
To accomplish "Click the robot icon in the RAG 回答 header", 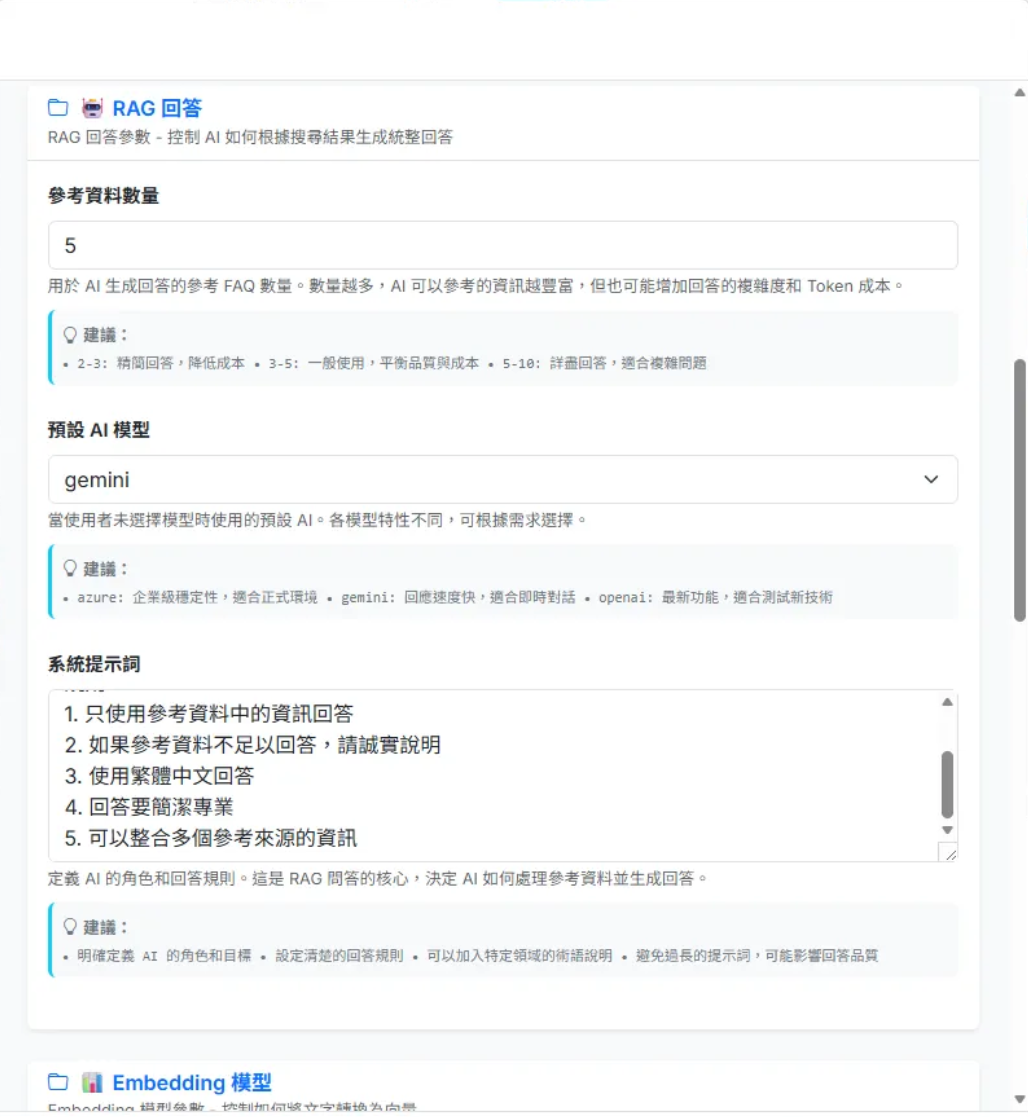I will 90,107.
